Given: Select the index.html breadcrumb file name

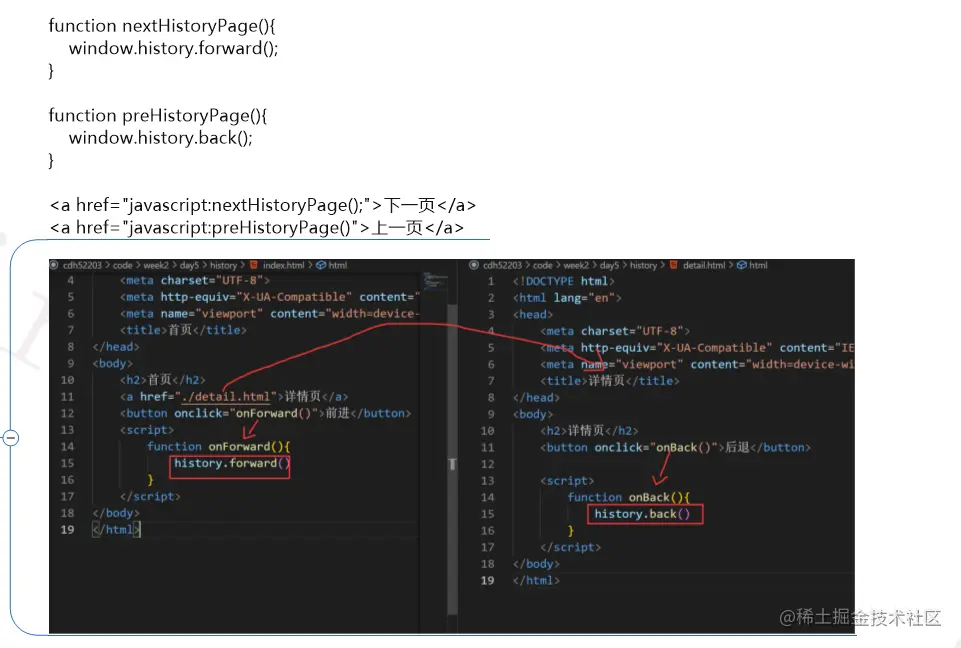Looking at the screenshot, I should [x=283, y=265].
